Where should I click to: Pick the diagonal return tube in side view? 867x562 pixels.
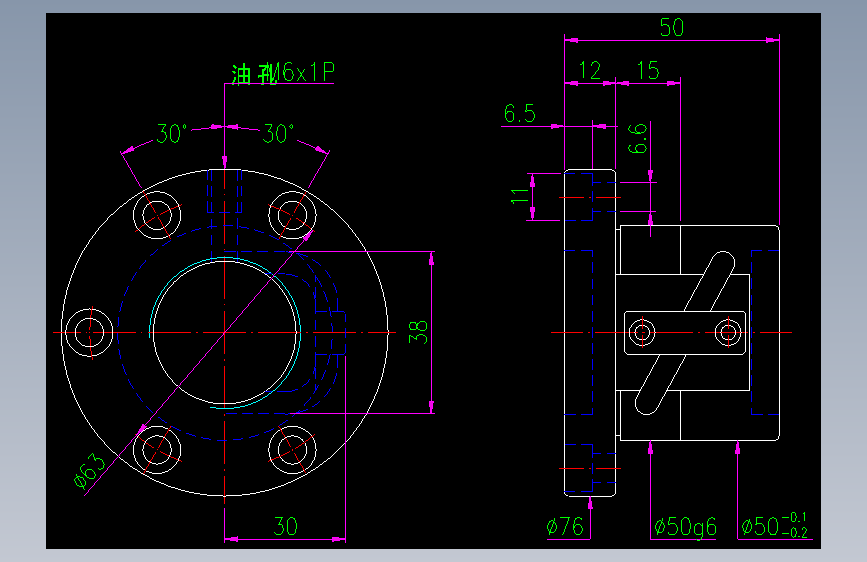pyautogui.click(x=685, y=332)
